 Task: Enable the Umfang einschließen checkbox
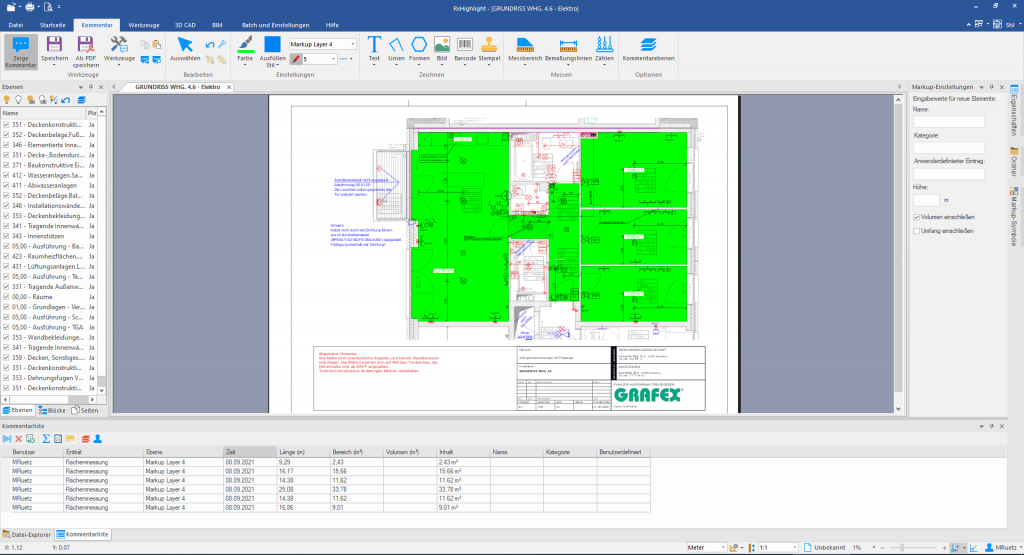tap(917, 231)
